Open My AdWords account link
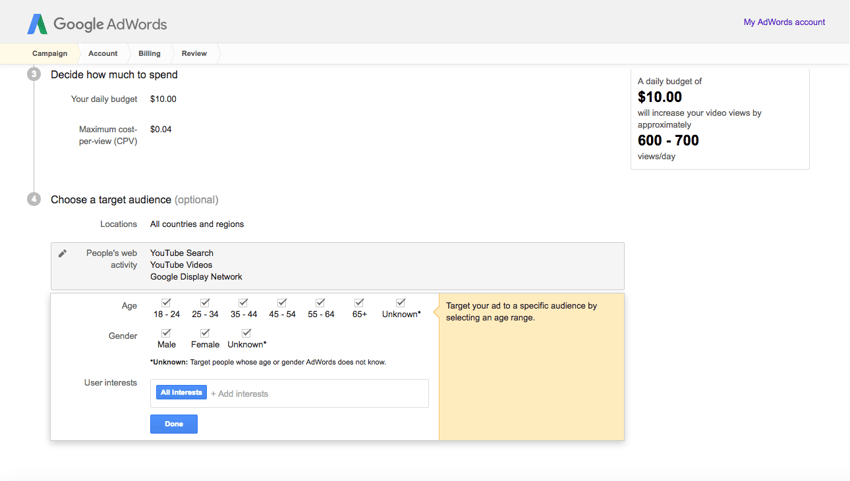Screen dimensions: 850x481 (784, 22)
